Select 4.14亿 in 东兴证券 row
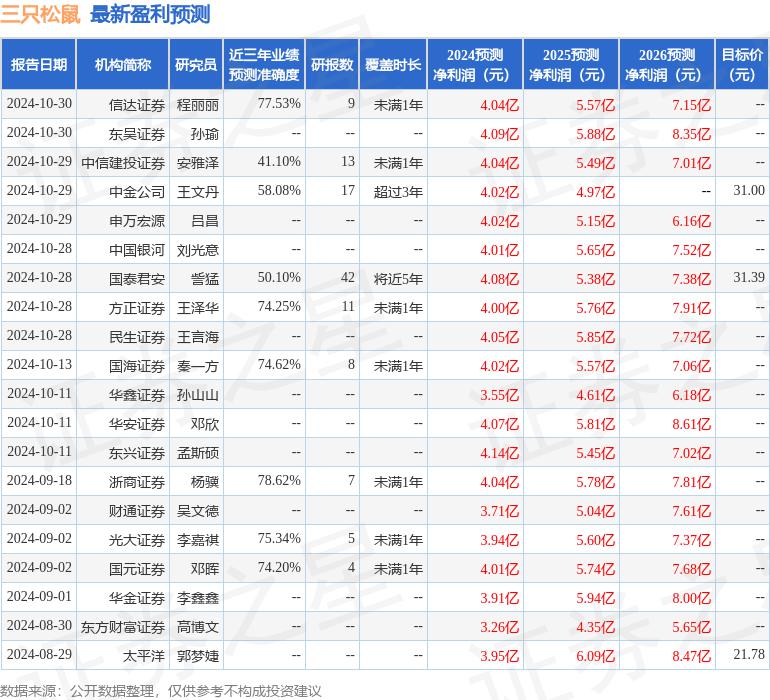 click(x=499, y=452)
